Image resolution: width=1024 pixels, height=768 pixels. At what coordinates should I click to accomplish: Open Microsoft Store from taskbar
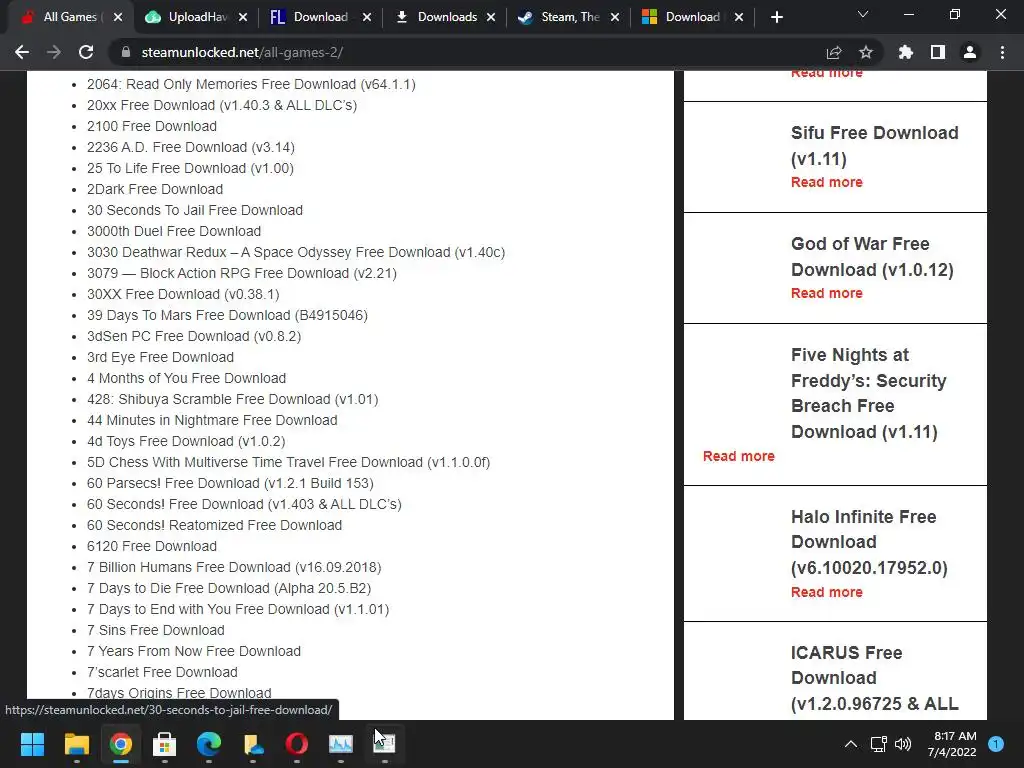point(165,744)
